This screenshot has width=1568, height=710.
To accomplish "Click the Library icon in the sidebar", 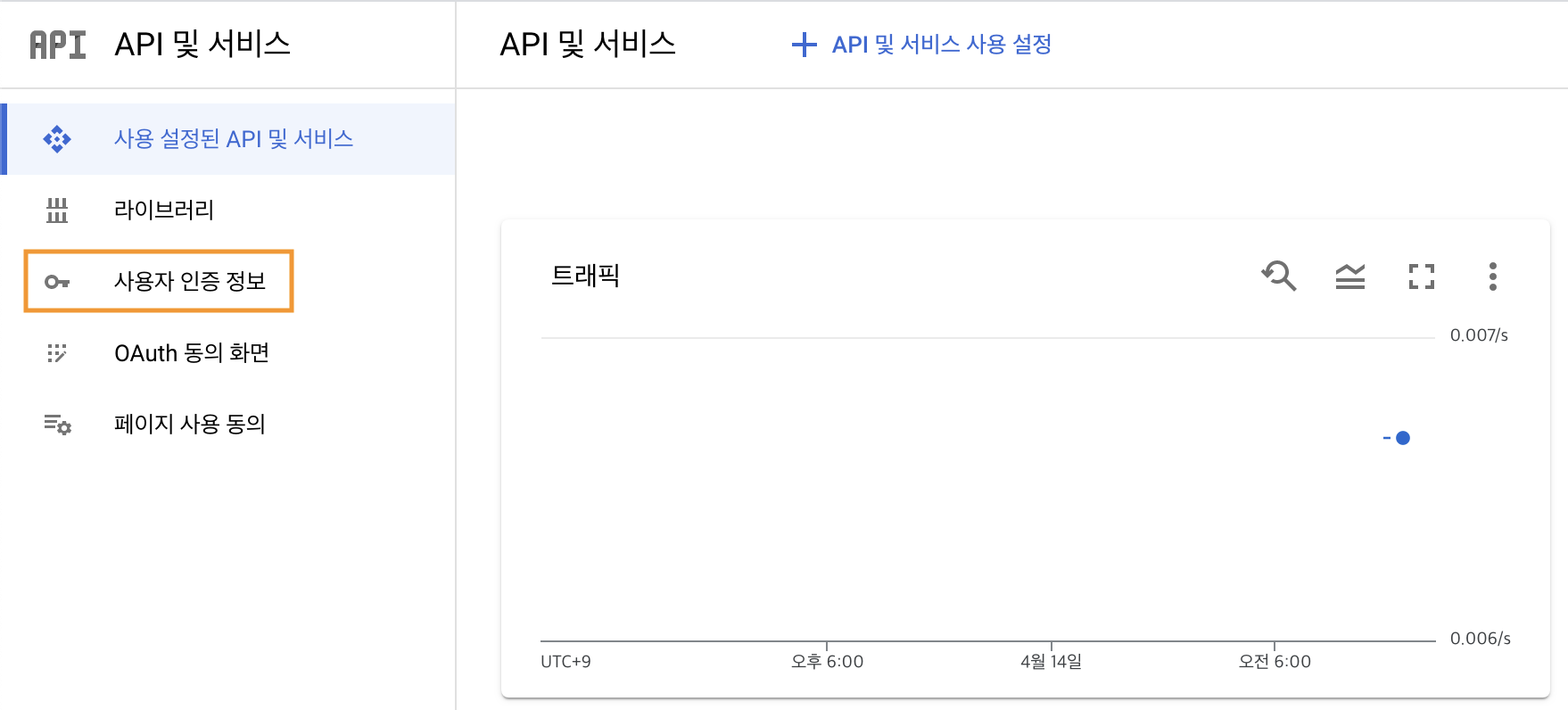I will [57, 211].
